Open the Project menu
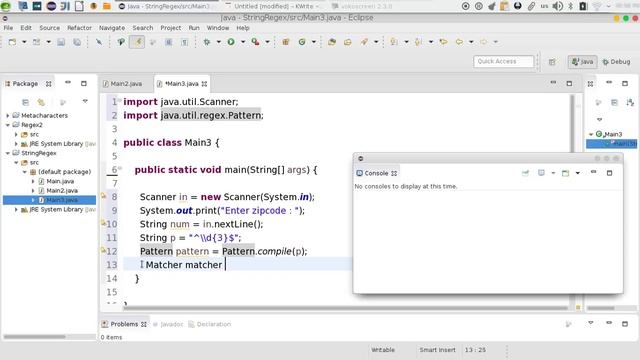Screen dimensions: 640x360 (x=171, y=28)
